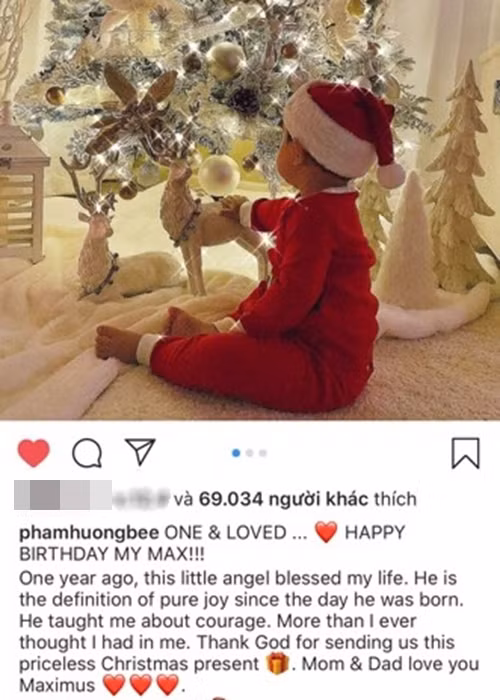This screenshot has width=500, height=700.
Task: Save post with the bookmark icon
Action: point(466,453)
